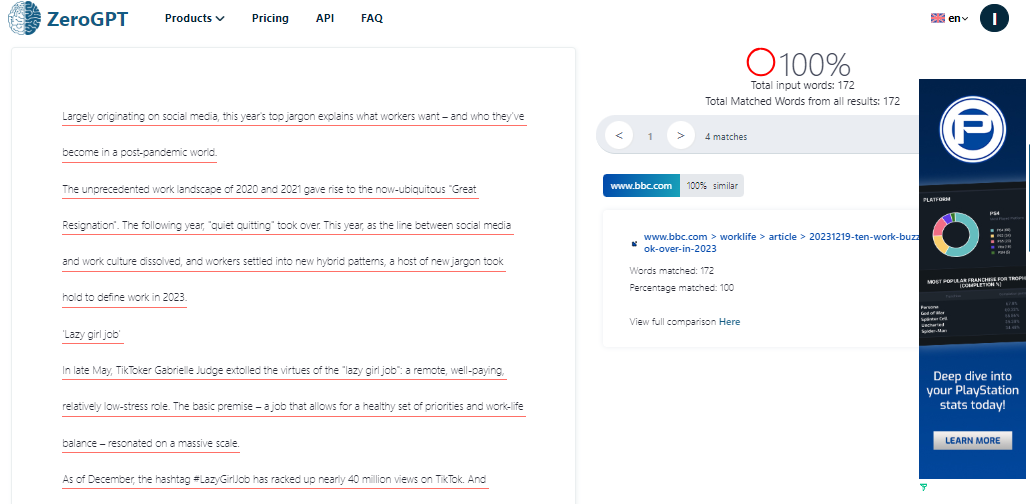Click the Playstation Trophies ad logo
1030x504 pixels.
[x=974, y=130]
